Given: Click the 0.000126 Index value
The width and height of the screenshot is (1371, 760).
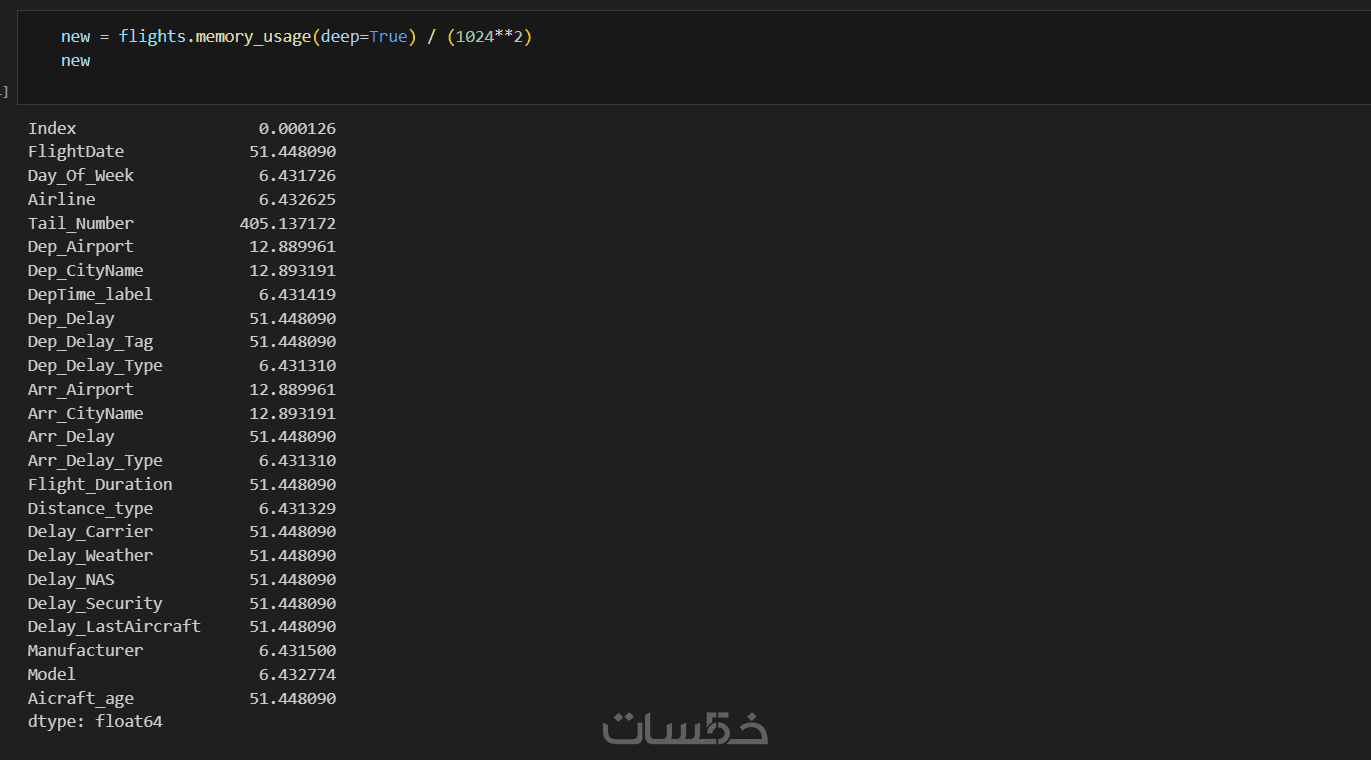Looking at the screenshot, I should coord(297,129).
